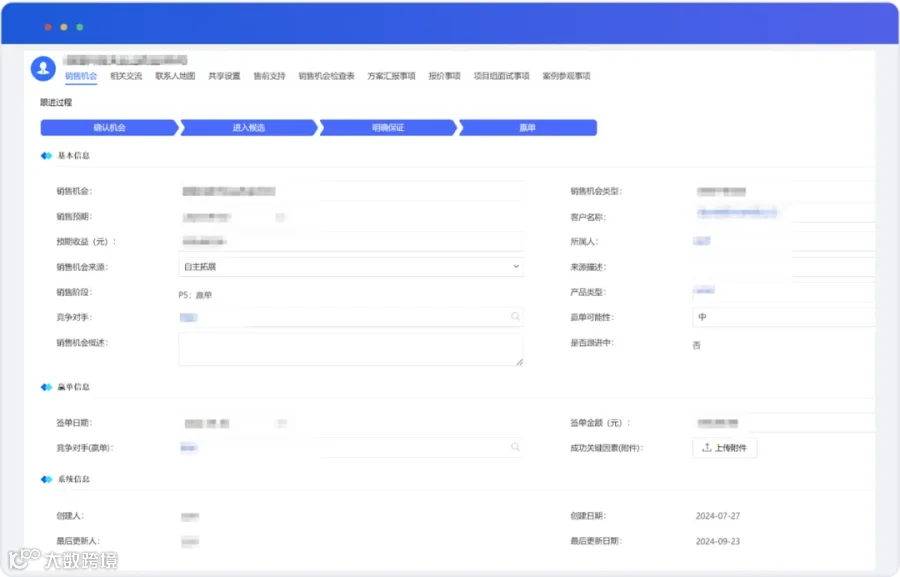Viewport: 900px width, 577px height.
Task: Click the last updated date 2024-09-23
Action: click(717, 541)
